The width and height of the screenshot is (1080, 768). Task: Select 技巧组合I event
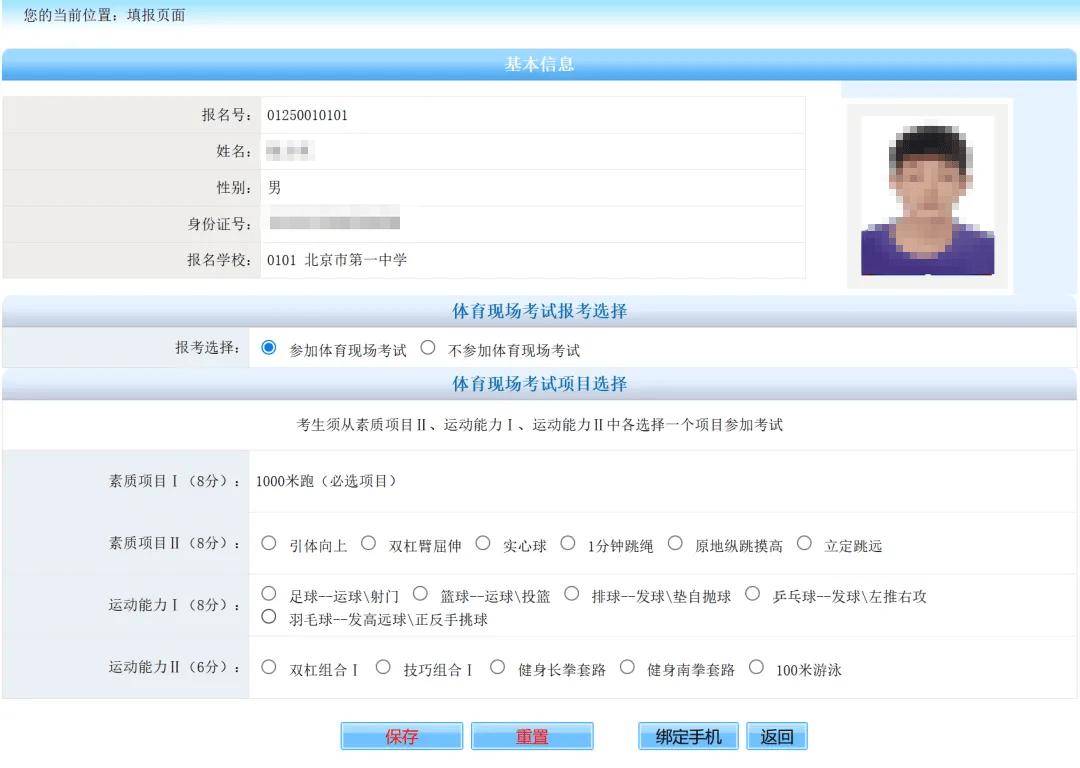pos(383,666)
